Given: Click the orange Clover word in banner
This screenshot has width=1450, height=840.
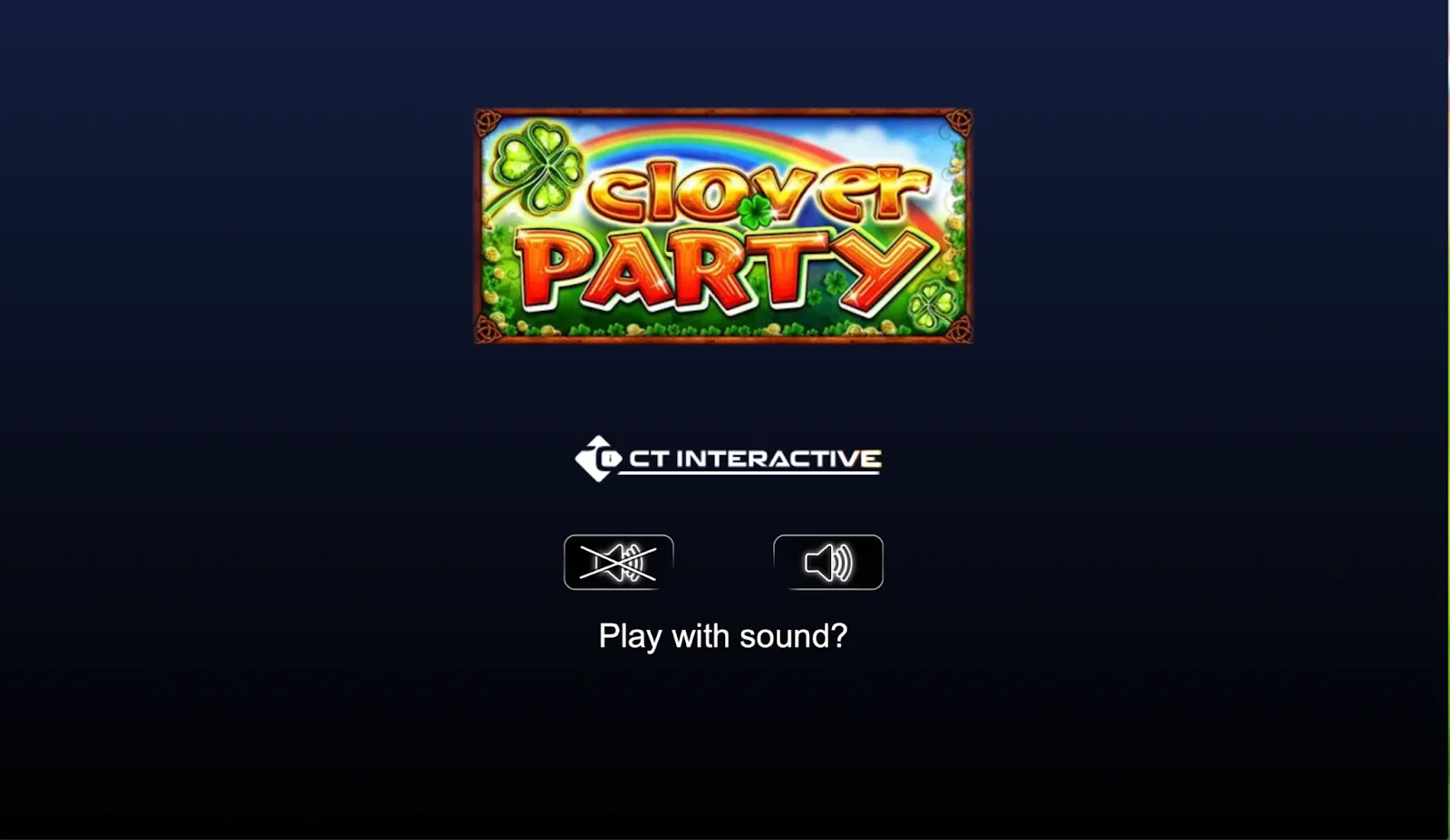Looking at the screenshot, I should point(759,192).
